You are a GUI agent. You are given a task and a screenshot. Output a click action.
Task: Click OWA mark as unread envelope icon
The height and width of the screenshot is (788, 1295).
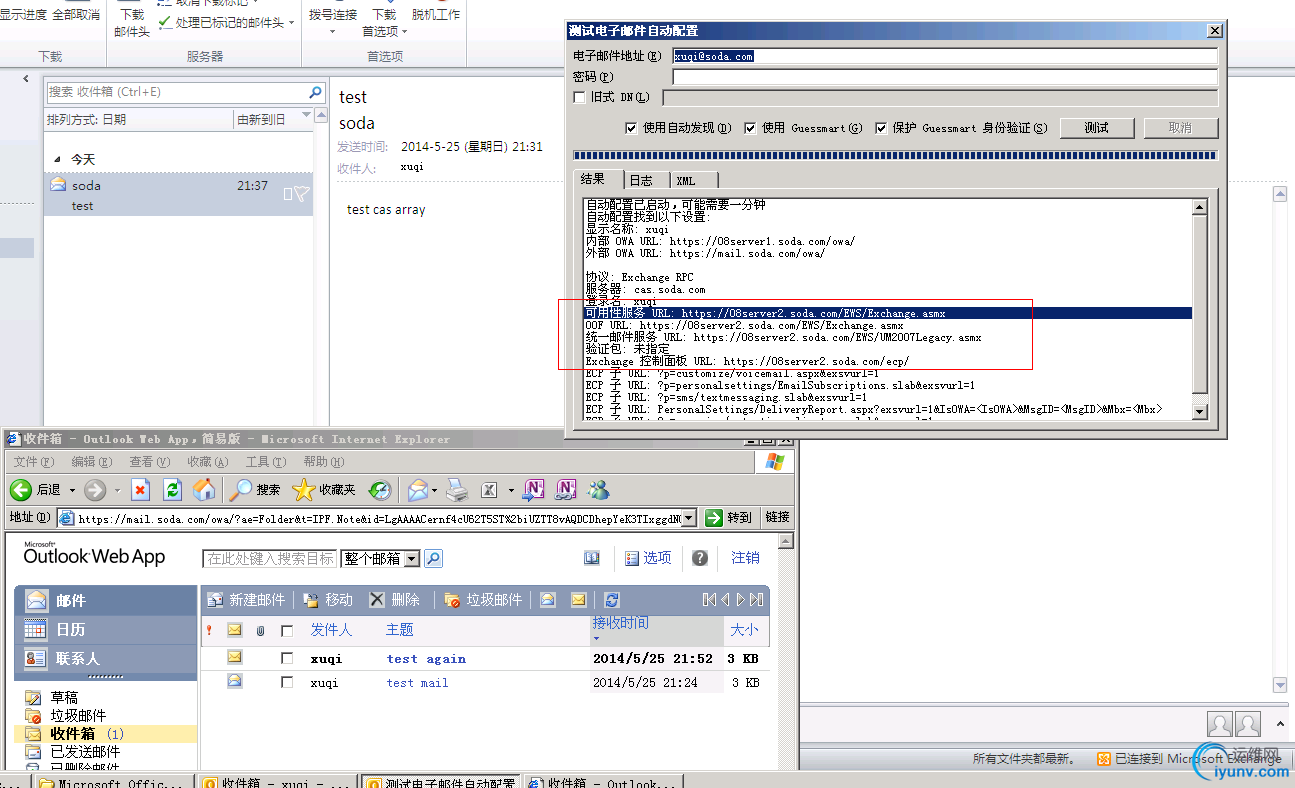click(578, 600)
